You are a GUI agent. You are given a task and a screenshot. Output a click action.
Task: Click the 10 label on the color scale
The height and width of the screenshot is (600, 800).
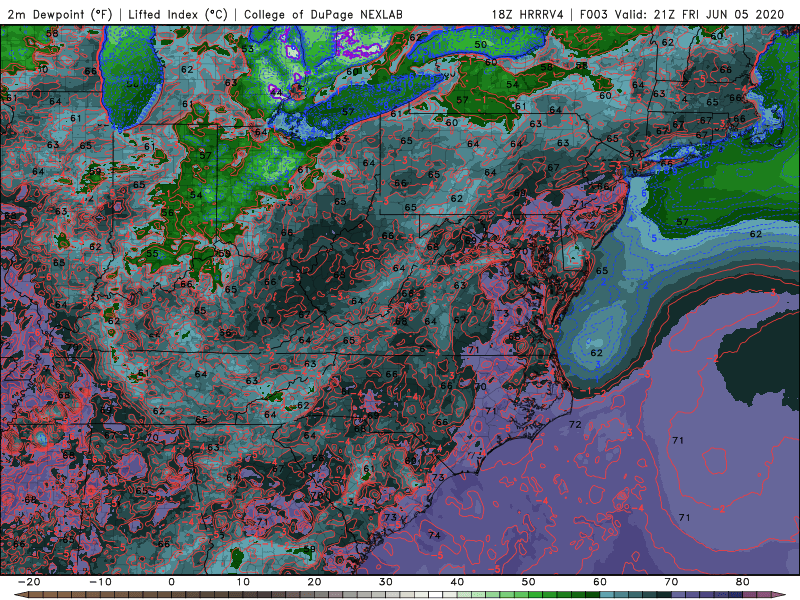point(243,582)
